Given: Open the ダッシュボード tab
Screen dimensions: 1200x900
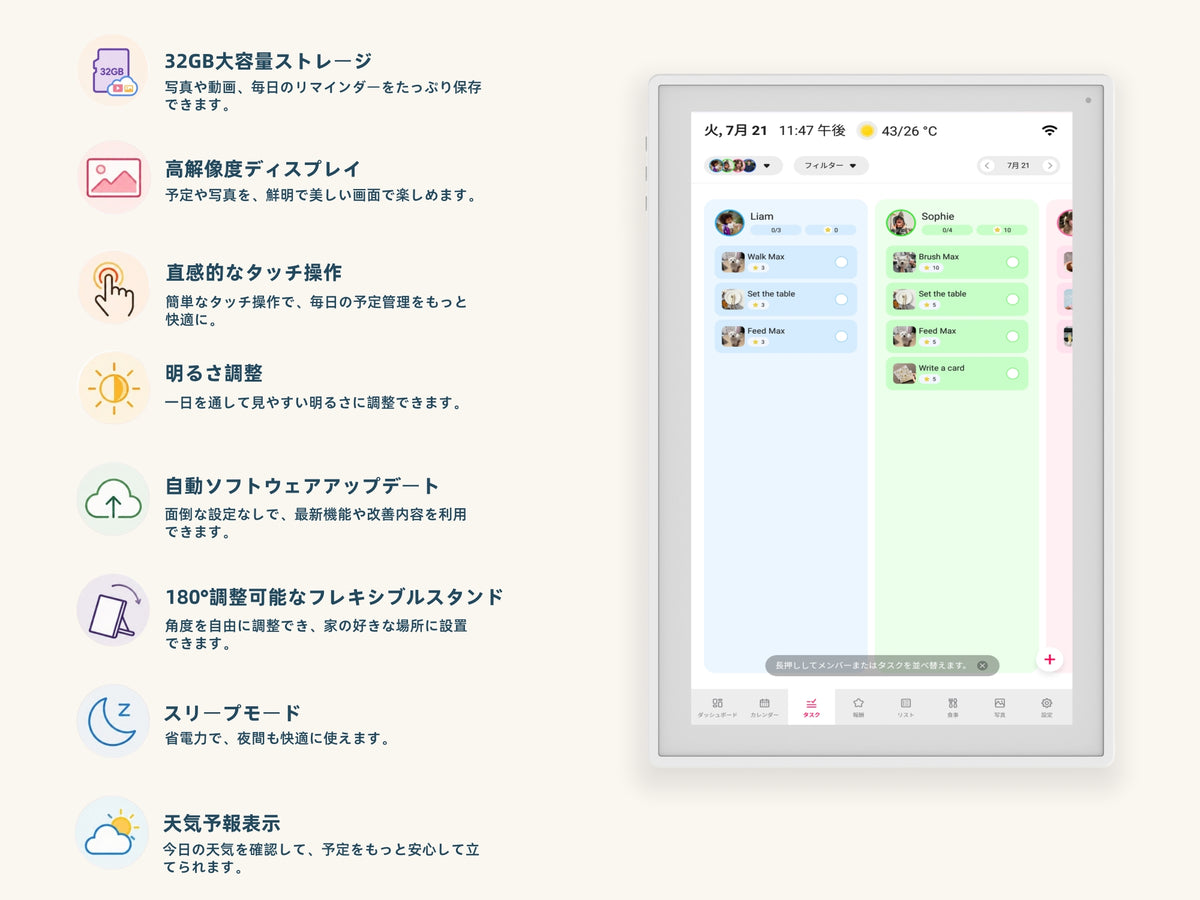Looking at the screenshot, I should [x=717, y=708].
